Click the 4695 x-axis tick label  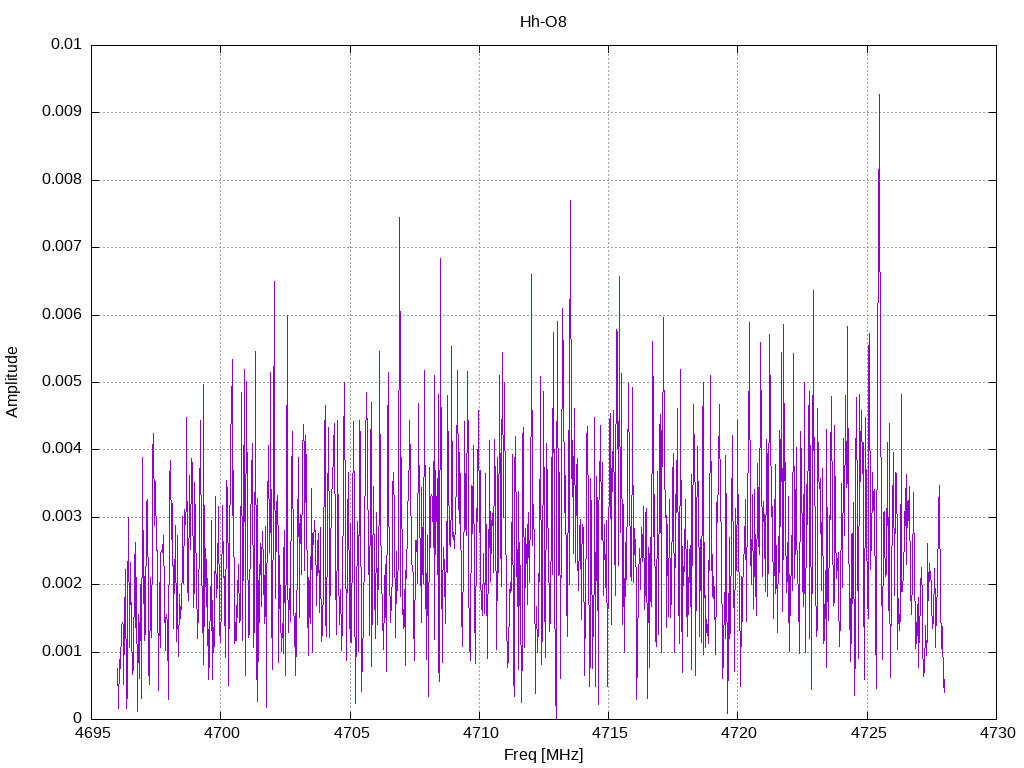[x=92, y=733]
